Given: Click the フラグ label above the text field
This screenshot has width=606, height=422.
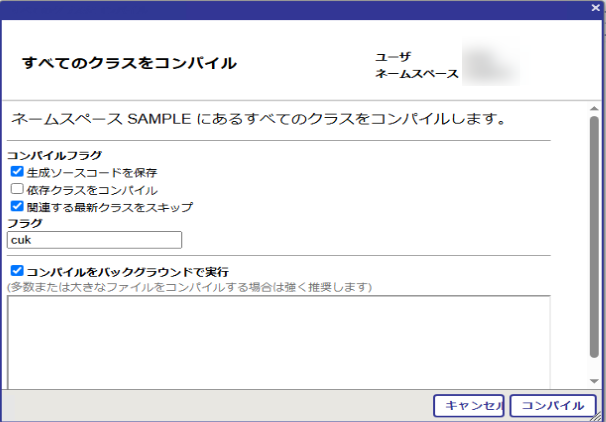Looking at the screenshot, I should click(25, 223).
